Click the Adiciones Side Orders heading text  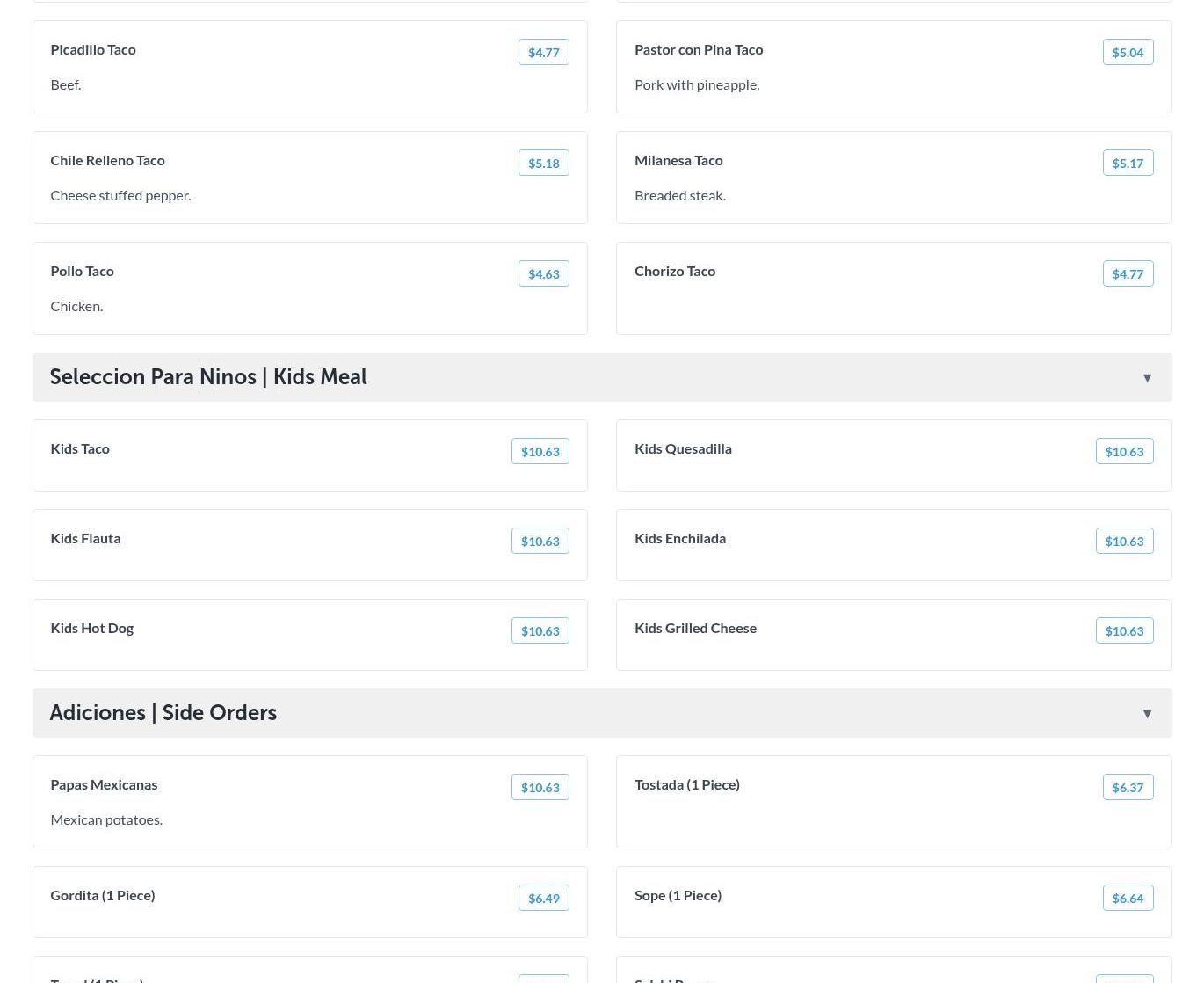163,713
